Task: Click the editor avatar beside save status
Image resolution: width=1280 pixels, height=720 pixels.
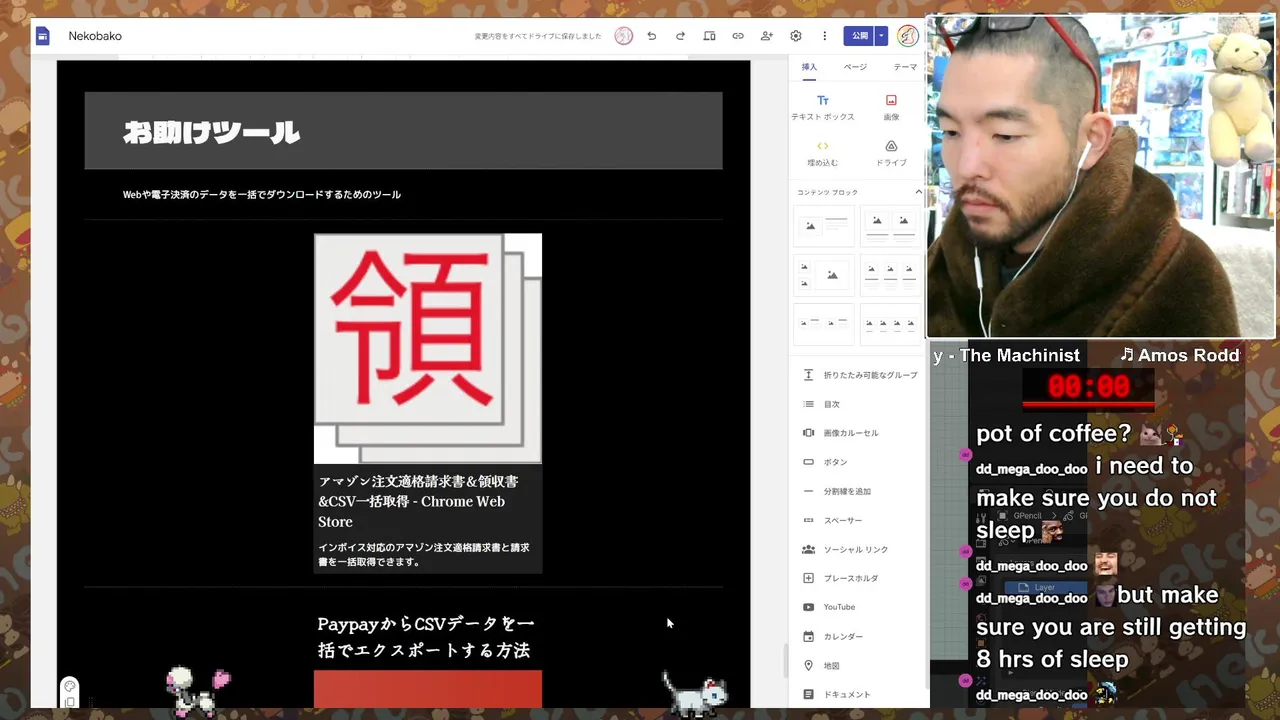Action: tap(624, 36)
